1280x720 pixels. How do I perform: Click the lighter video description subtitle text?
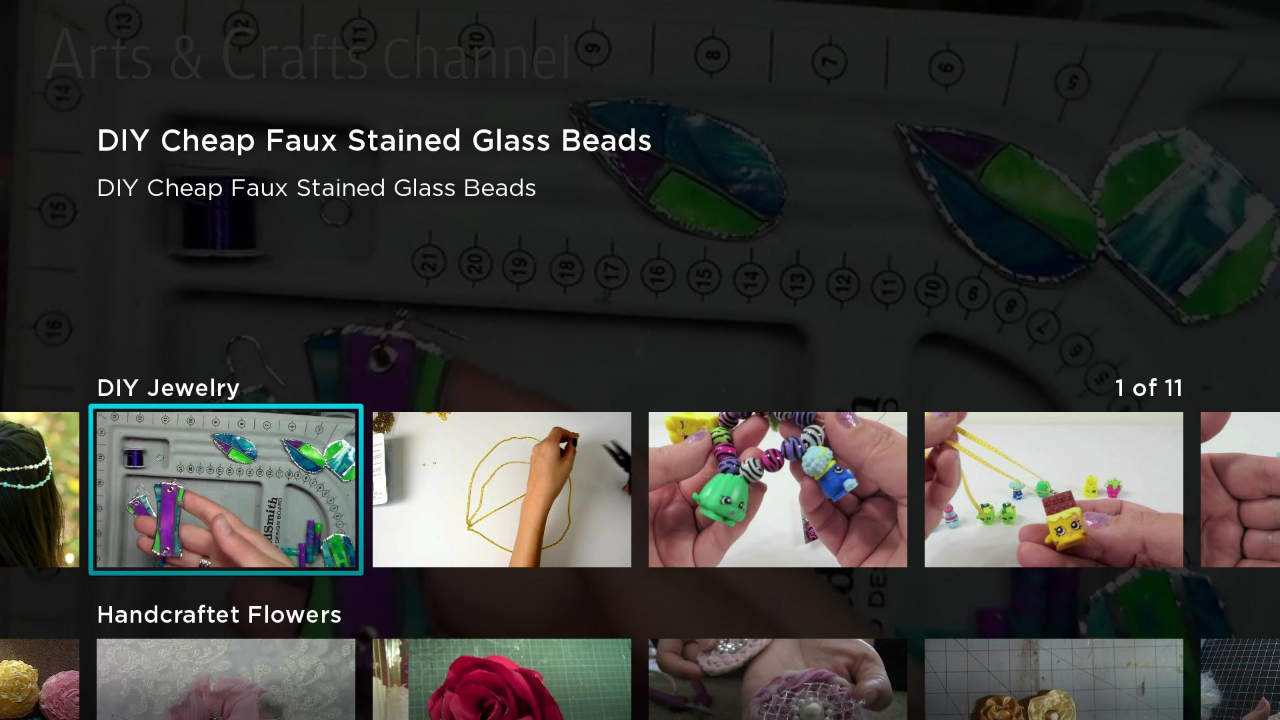click(x=316, y=188)
